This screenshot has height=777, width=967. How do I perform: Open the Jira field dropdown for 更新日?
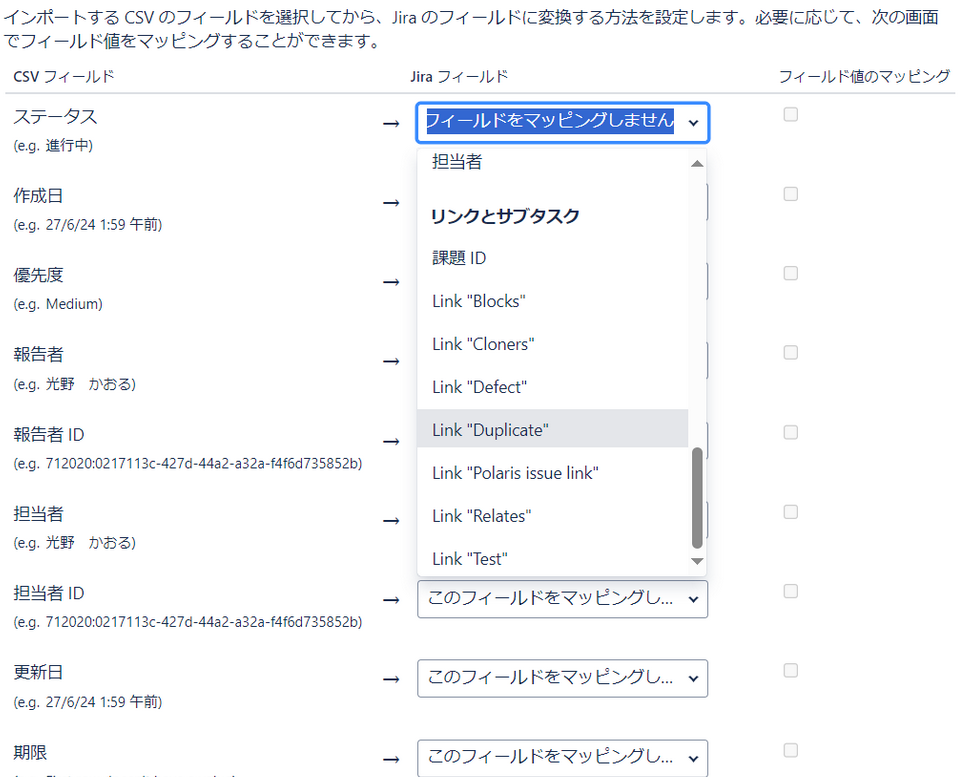tap(562, 678)
